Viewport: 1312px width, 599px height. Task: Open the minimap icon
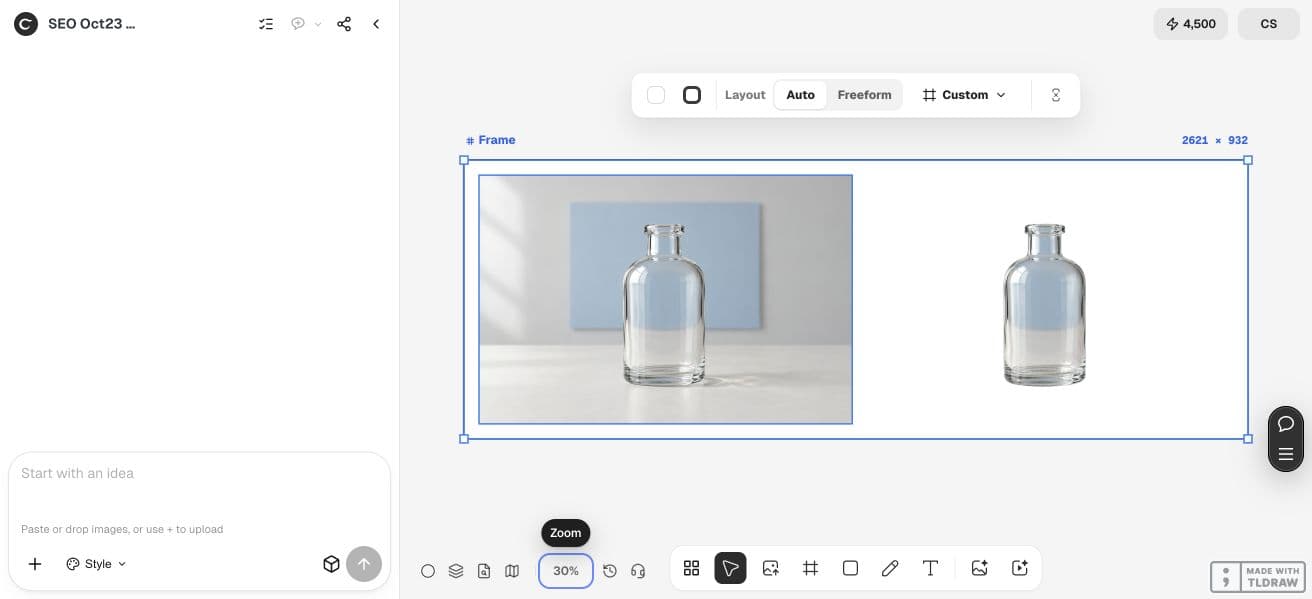tap(512, 571)
